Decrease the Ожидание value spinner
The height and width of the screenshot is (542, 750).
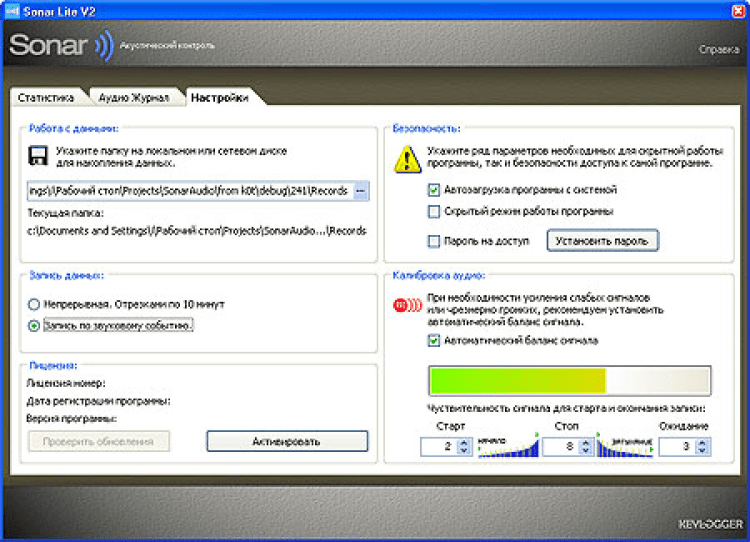click(702, 451)
